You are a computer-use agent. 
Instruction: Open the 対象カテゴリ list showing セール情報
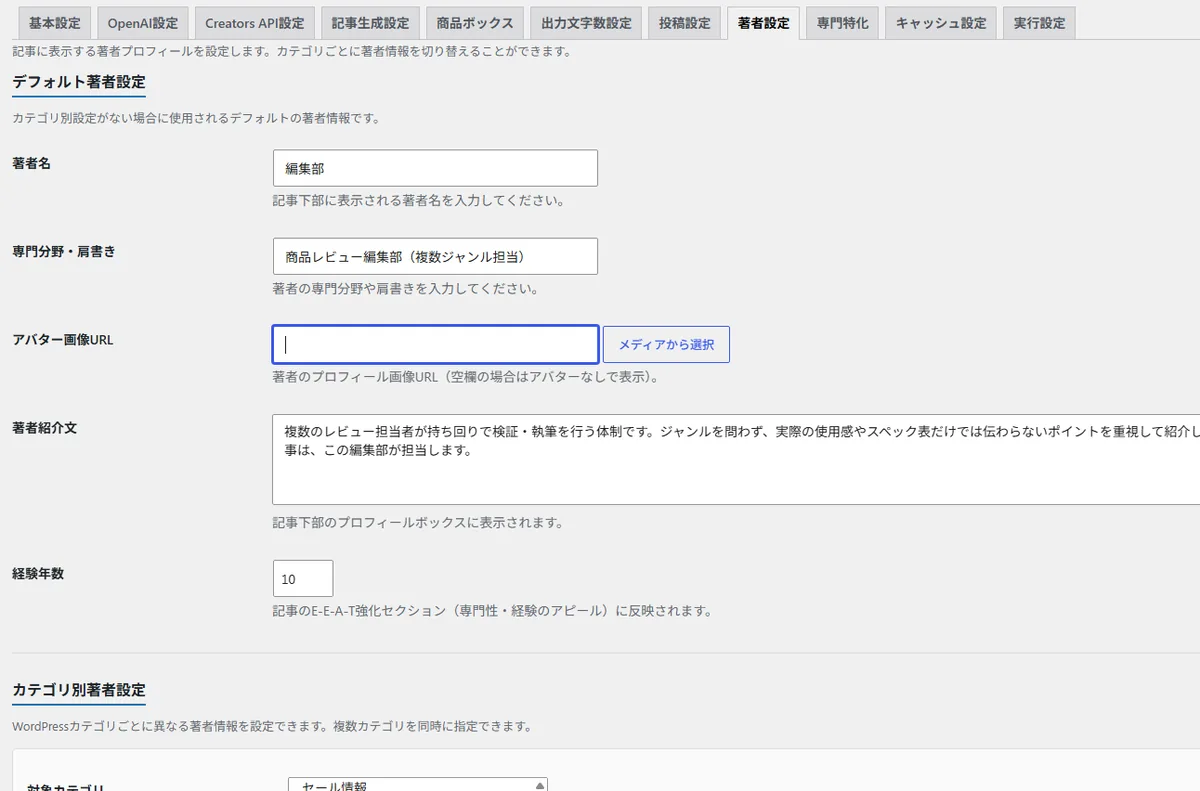418,785
